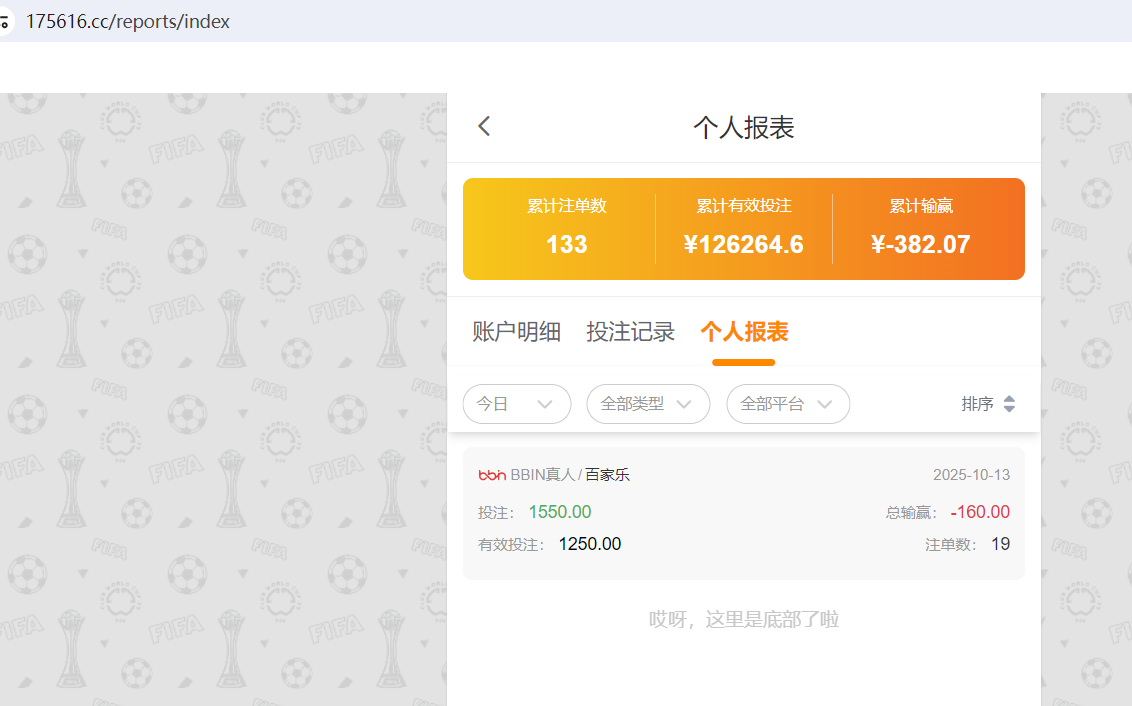1132x706 pixels.
Task: Open the 全部类型 type dropdown
Action: [x=648, y=403]
